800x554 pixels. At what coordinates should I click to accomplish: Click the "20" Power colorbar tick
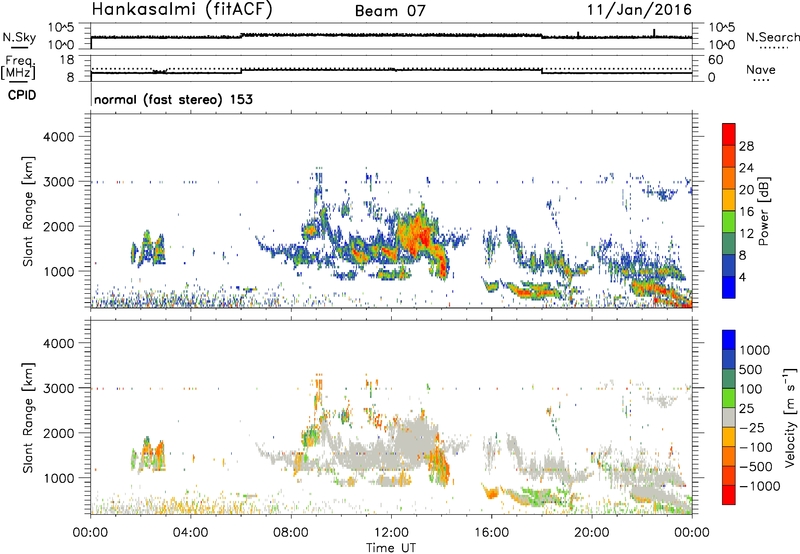click(746, 190)
